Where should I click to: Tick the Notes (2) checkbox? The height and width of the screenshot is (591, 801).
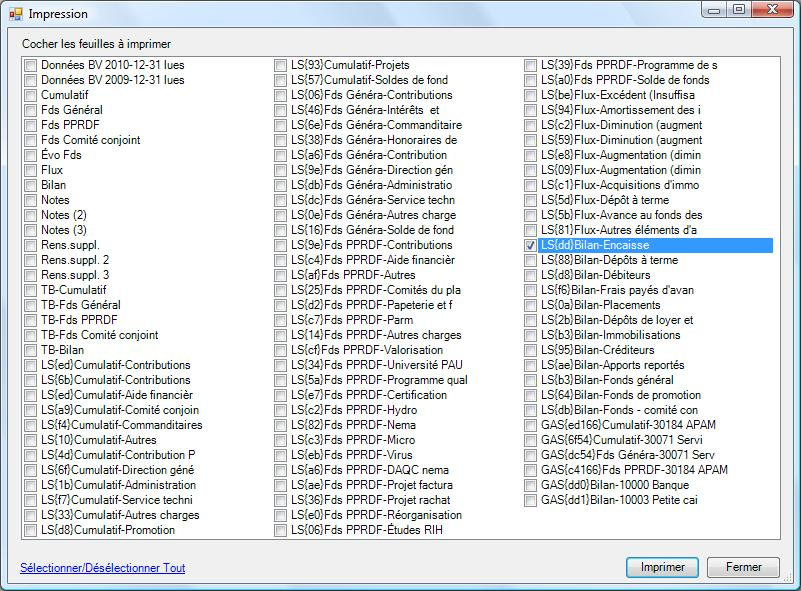[31, 215]
